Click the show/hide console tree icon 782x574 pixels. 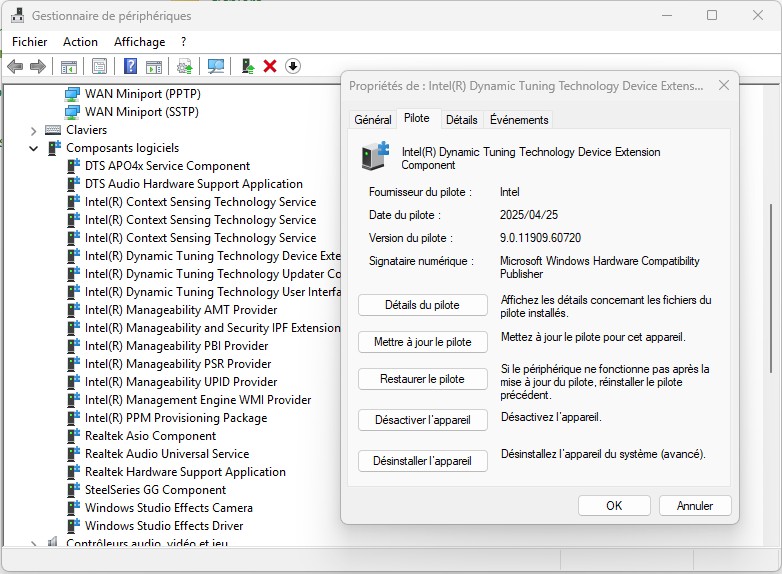pyautogui.click(x=69, y=66)
